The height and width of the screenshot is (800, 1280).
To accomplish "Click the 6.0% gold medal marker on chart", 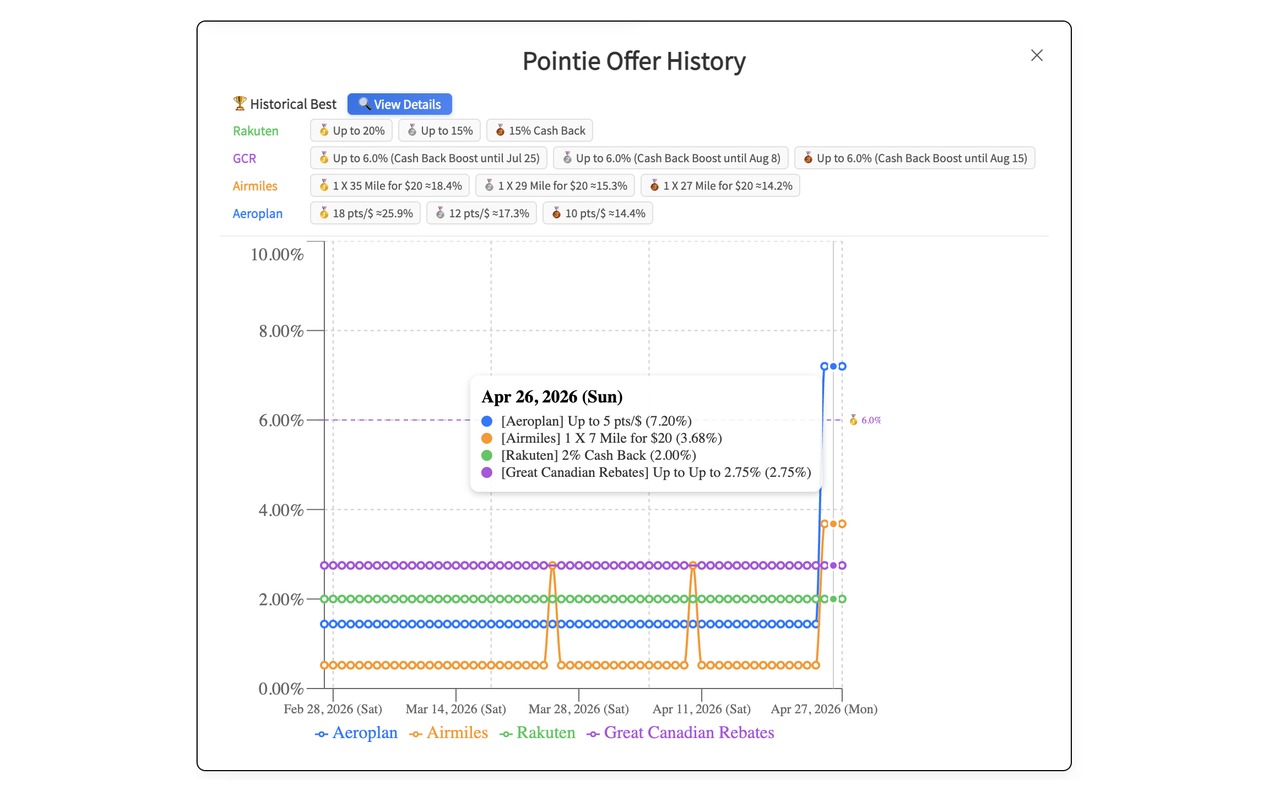I will tap(865, 420).
